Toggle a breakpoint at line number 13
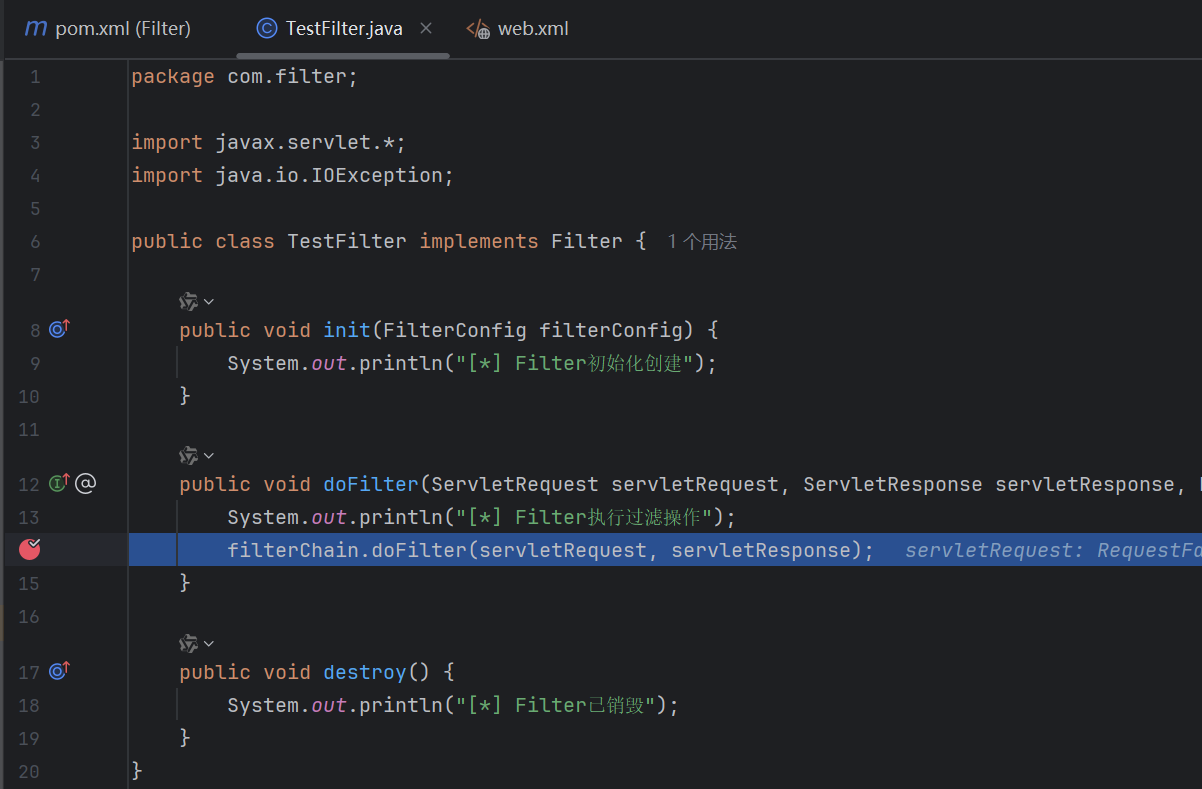 click(x=29, y=517)
